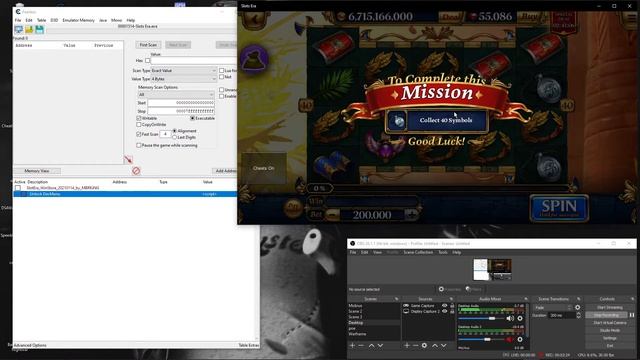The image size is (640, 360).
Task: Add a scene with the OBS plus icon
Action: (x=352, y=345)
